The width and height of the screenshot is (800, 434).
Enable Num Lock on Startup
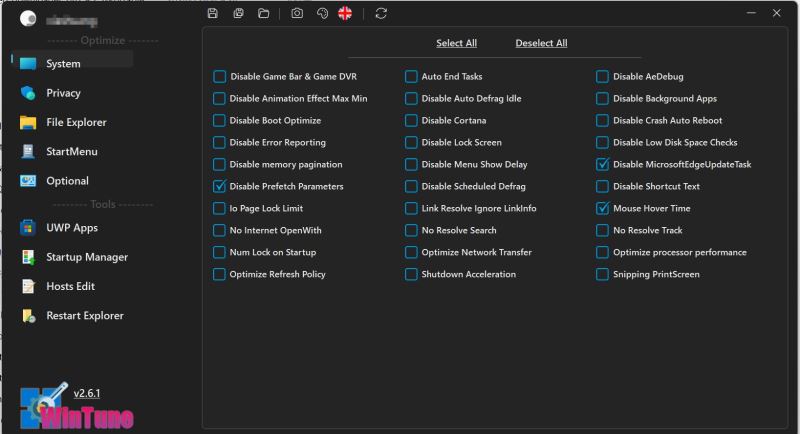219,252
